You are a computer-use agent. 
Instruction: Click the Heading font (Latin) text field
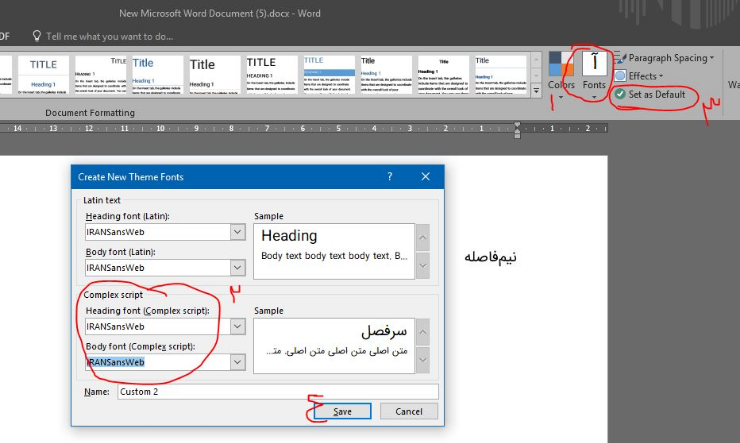coord(158,232)
